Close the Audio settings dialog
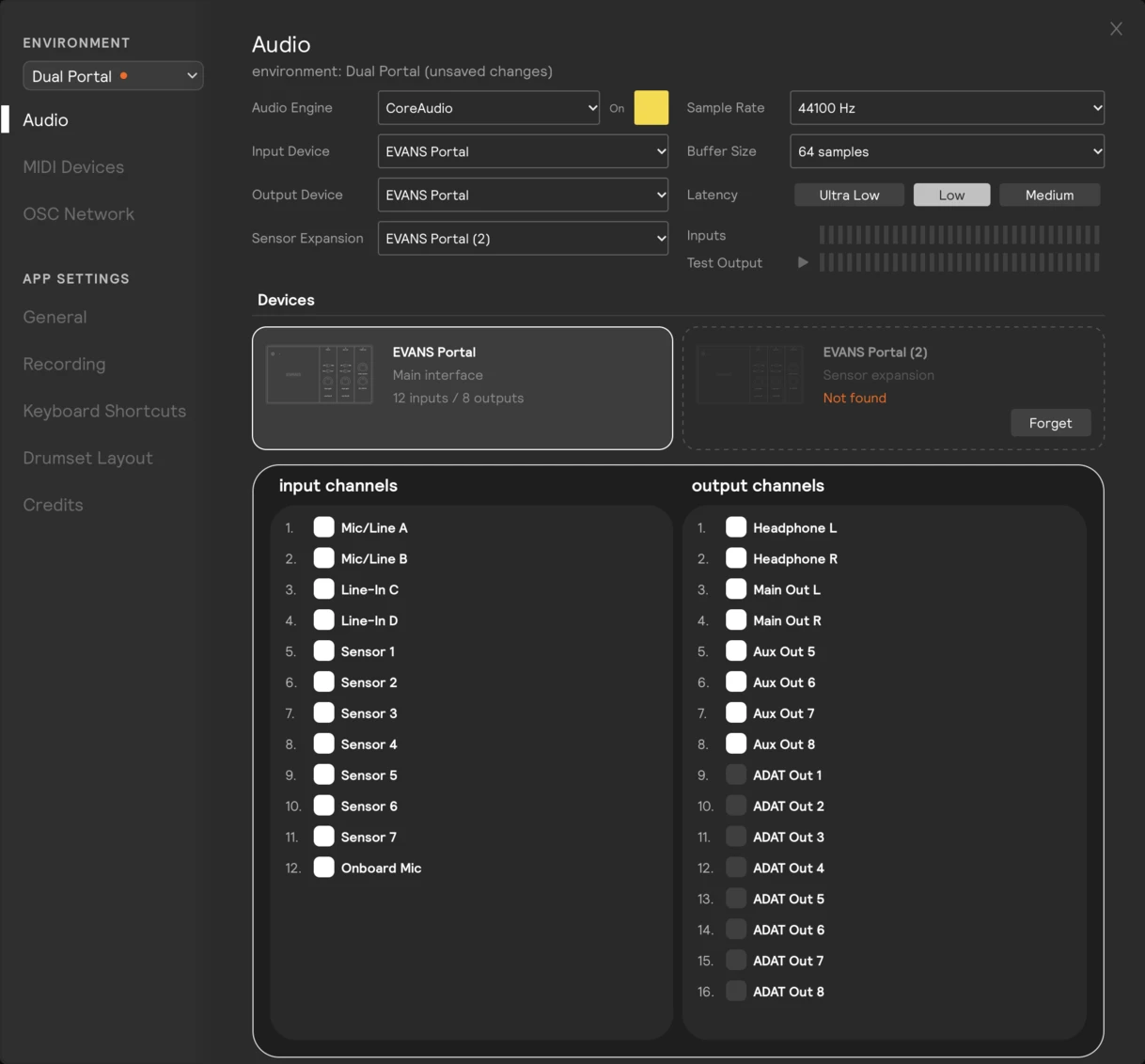Image resolution: width=1145 pixels, height=1064 pixels. pos(1116,29)
